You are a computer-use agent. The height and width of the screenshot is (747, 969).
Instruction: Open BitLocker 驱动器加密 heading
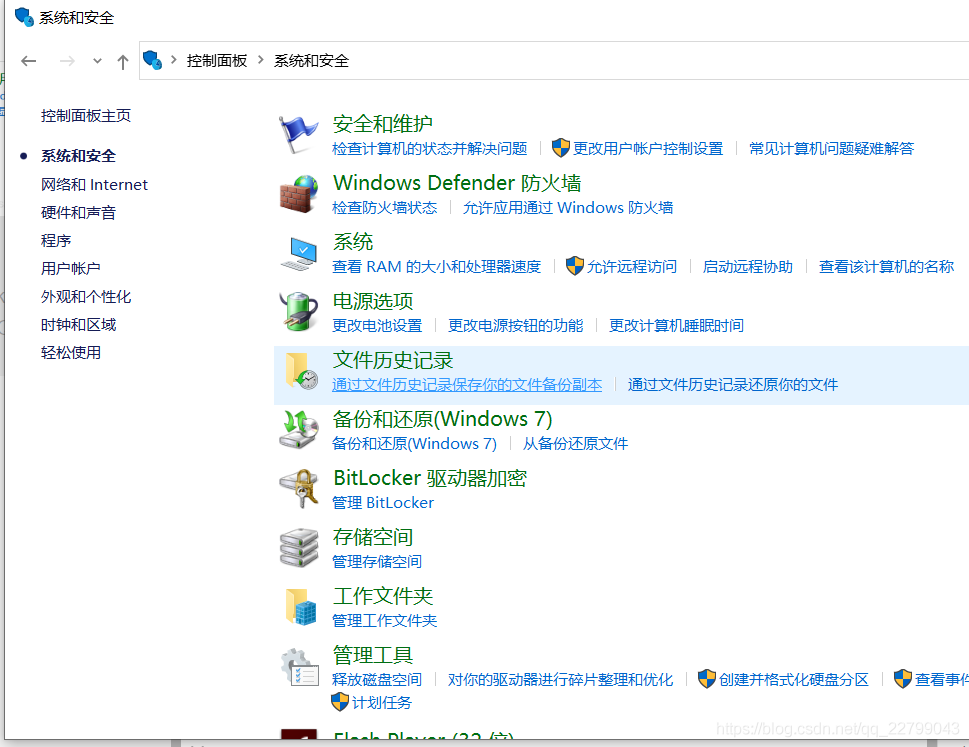click(x=430, y=478)
